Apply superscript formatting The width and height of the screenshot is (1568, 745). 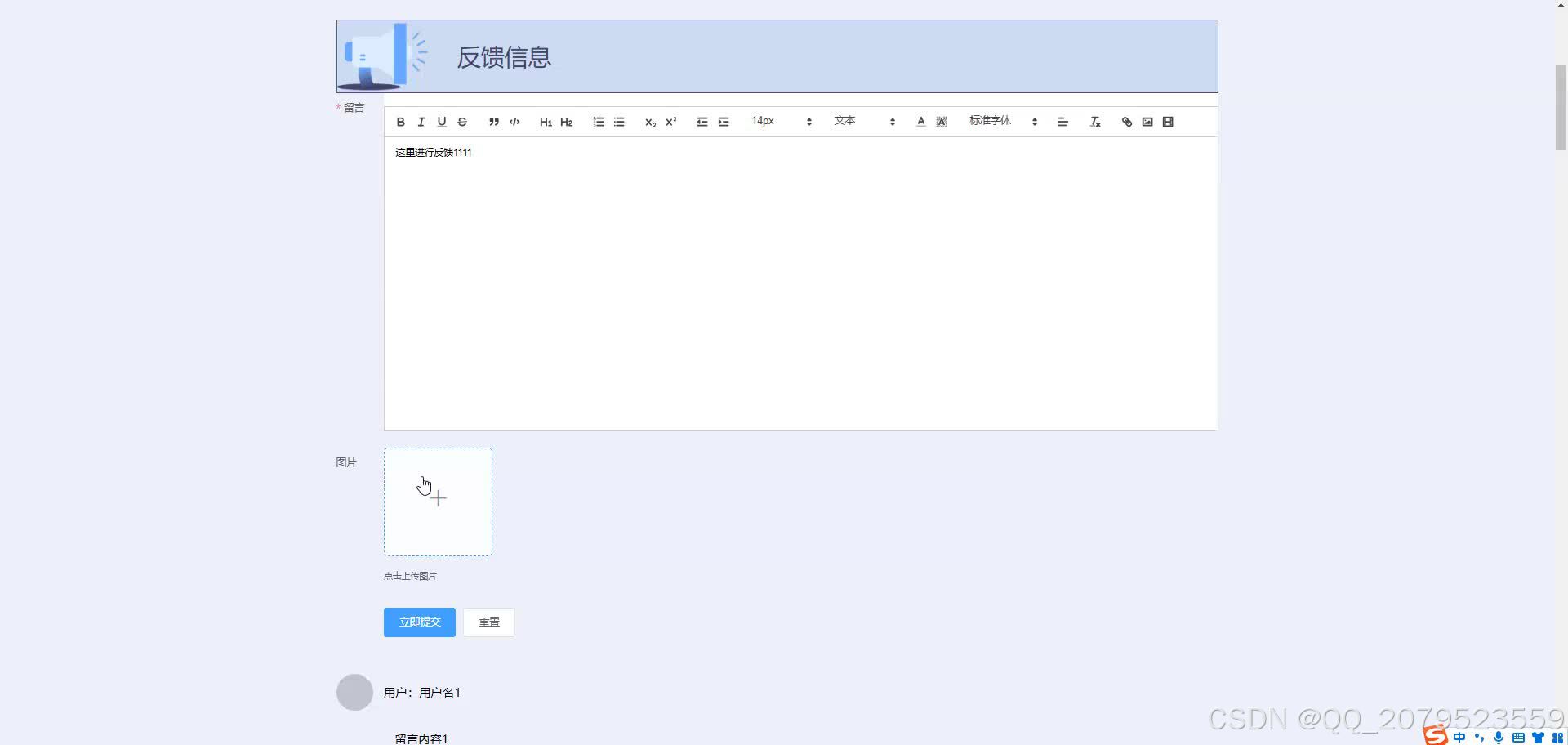click(x=670, y=121)
